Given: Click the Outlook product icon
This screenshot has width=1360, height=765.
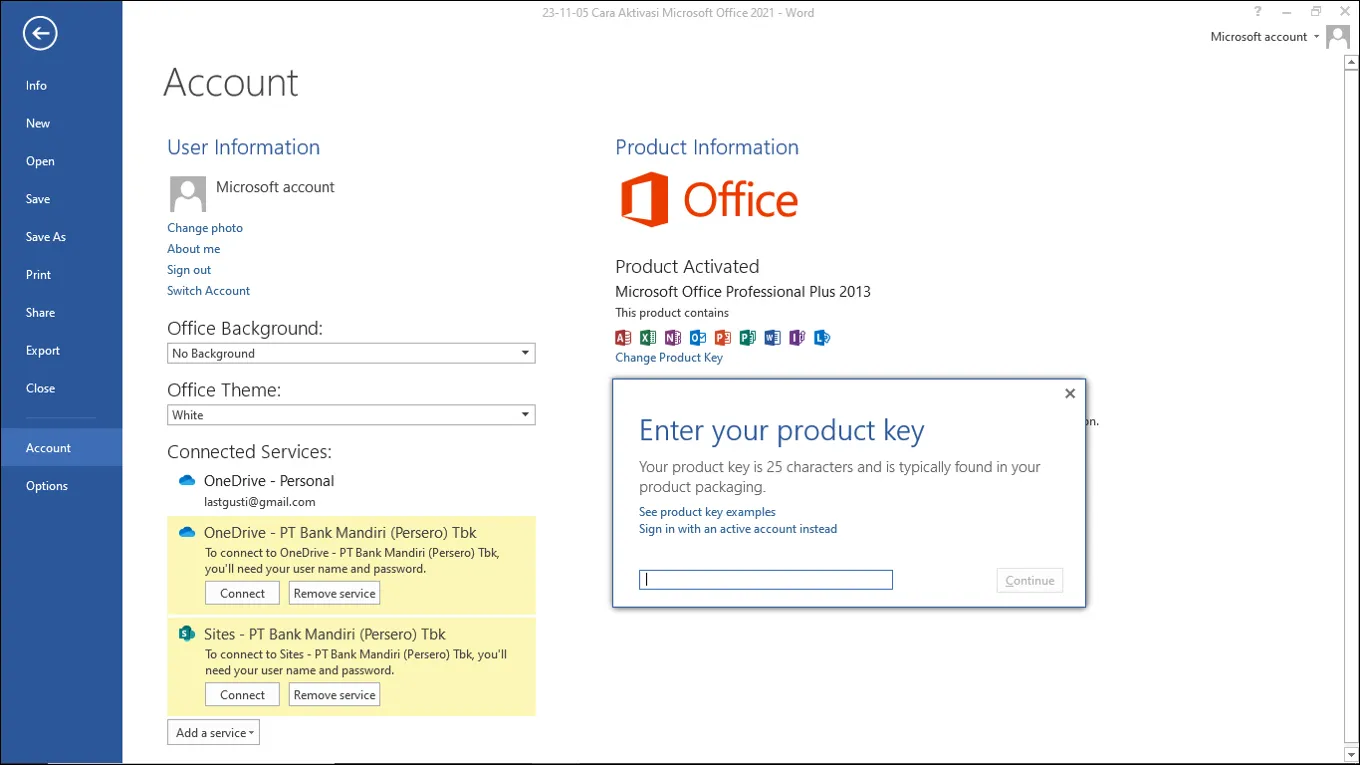Looking at the screenshot, I should click(698, 338).
